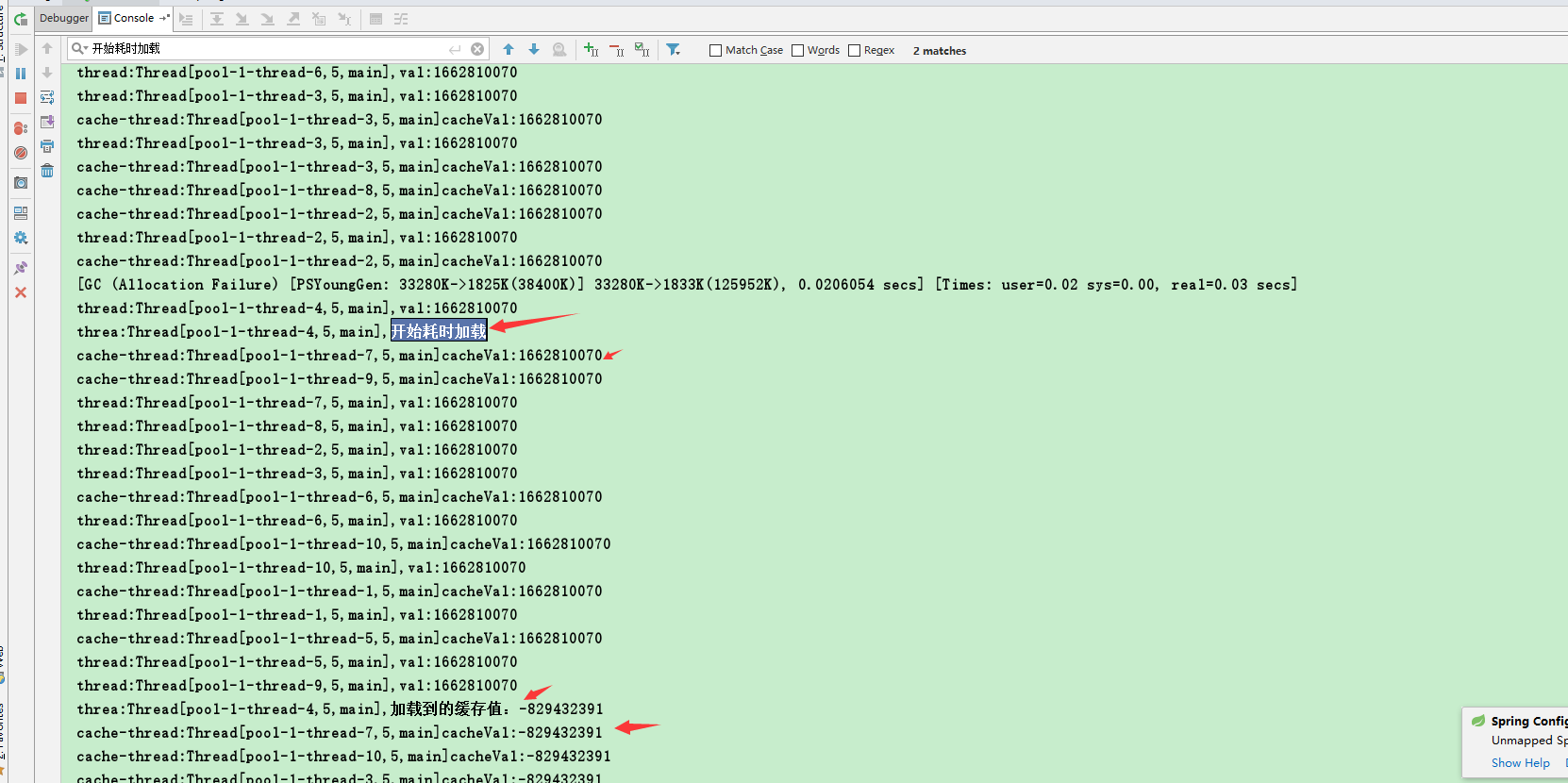Click log line cache-thread pool-1-thread-10 cacheVal:1662810070
Image resolution: width=1568 pixels, height=783 pixels.
[343, 543]
